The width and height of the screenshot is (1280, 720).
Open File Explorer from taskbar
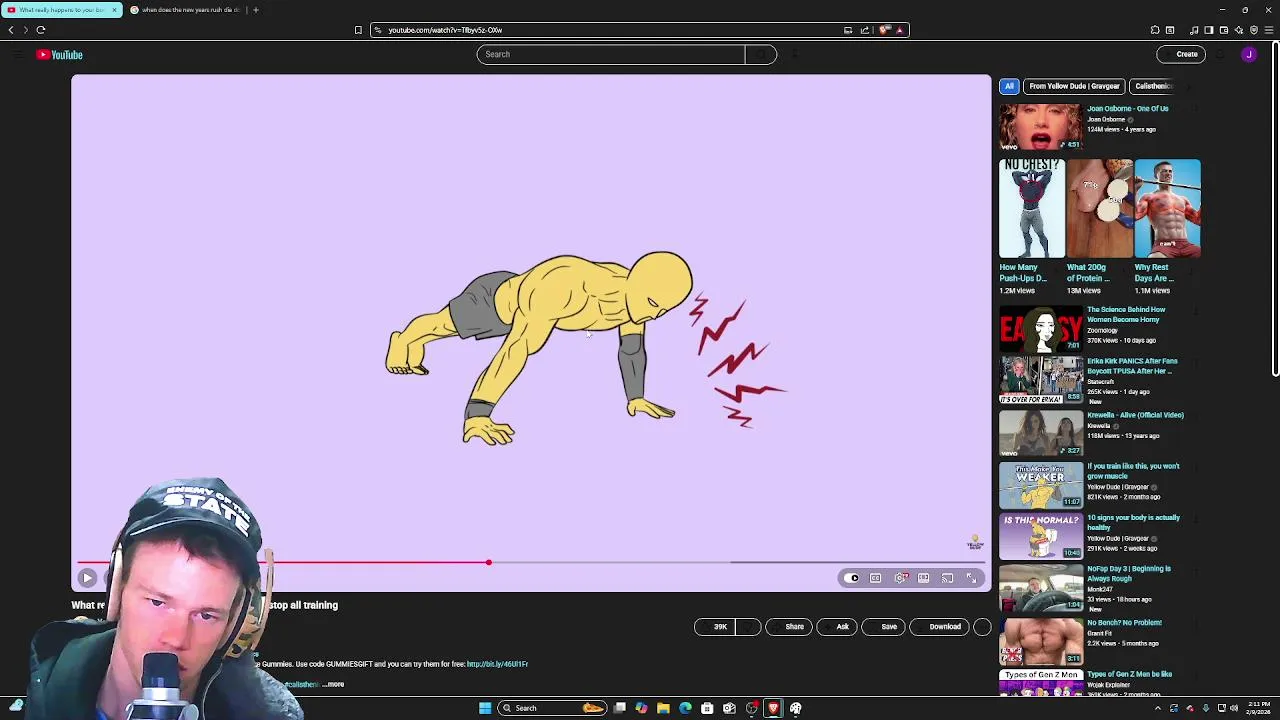coord(663,708)
